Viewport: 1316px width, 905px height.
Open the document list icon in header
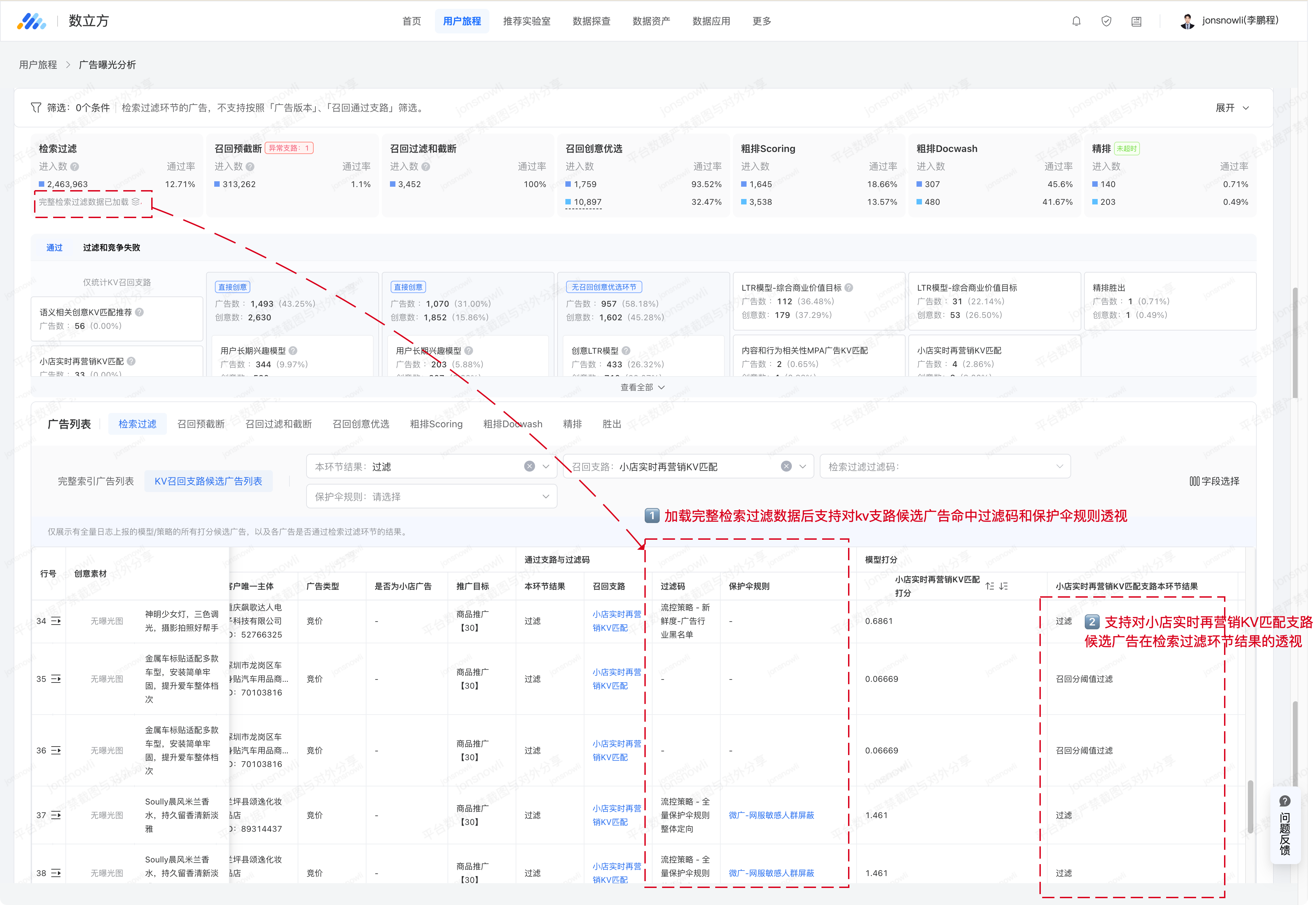click(x=1136, y=21)
